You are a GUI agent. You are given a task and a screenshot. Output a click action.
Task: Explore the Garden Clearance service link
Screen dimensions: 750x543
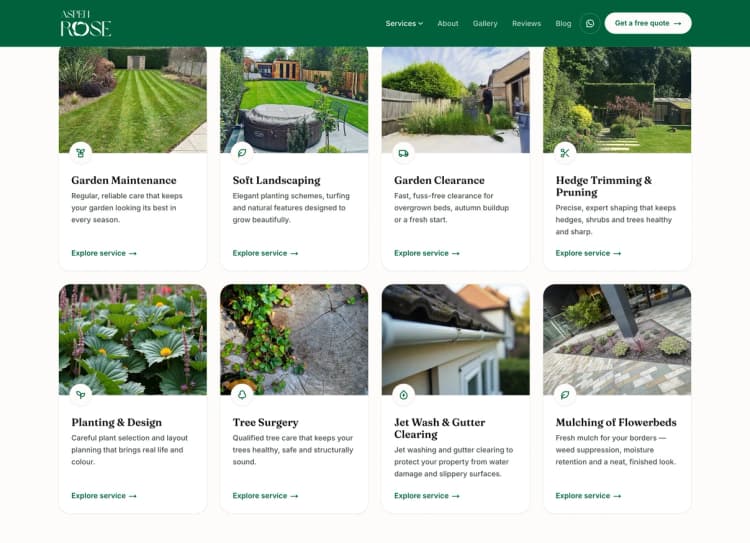click(427, 253)
